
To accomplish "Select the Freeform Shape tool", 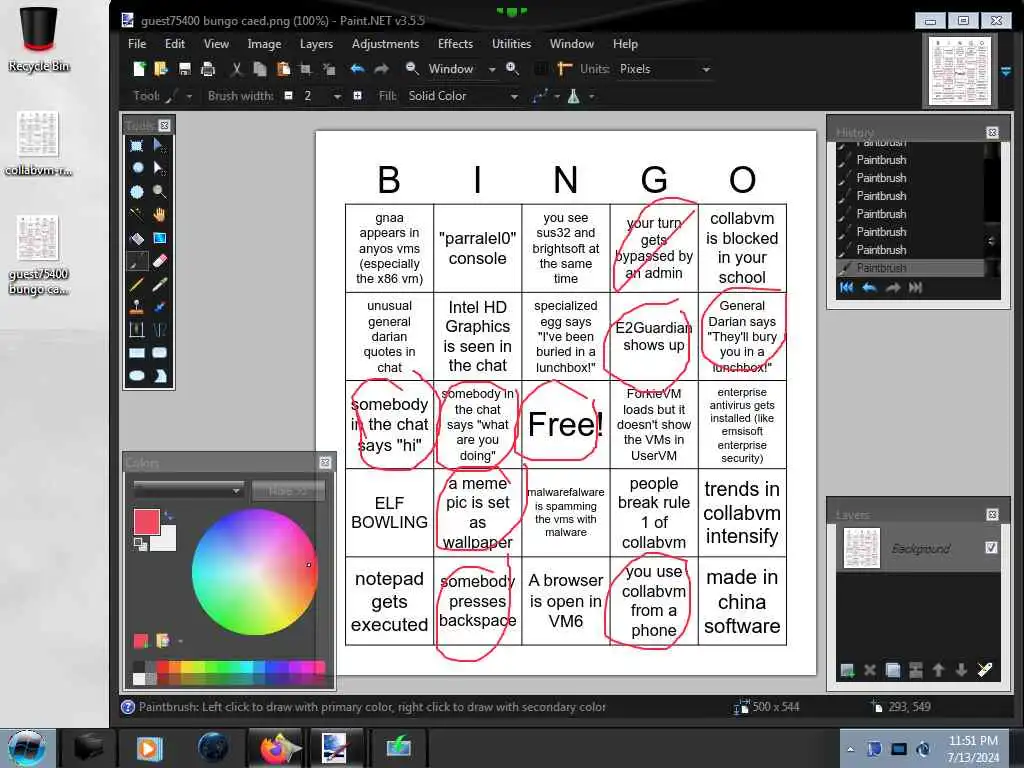I will point(159,376).
